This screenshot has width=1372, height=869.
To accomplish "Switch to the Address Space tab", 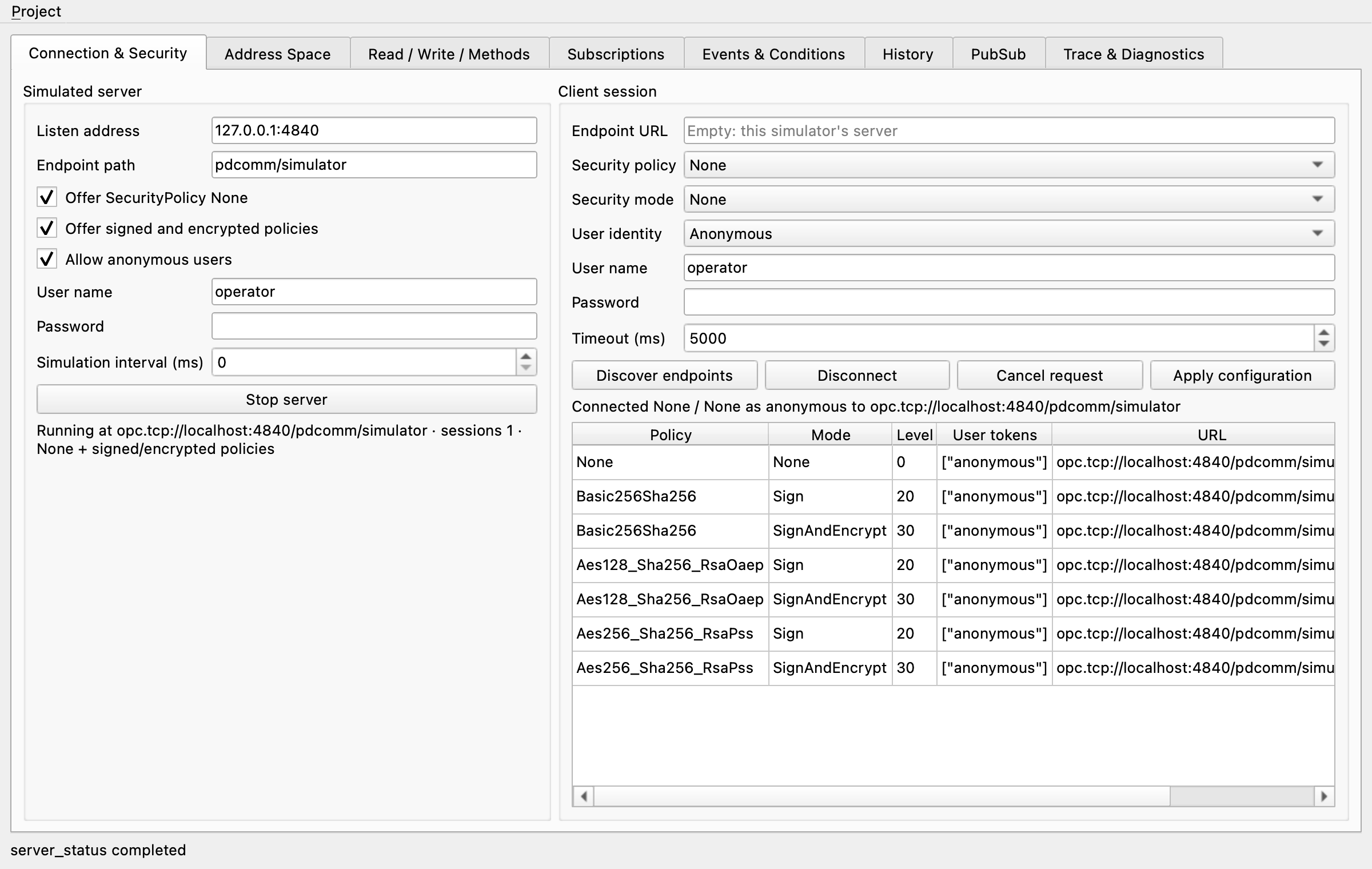I will [278, 54].
